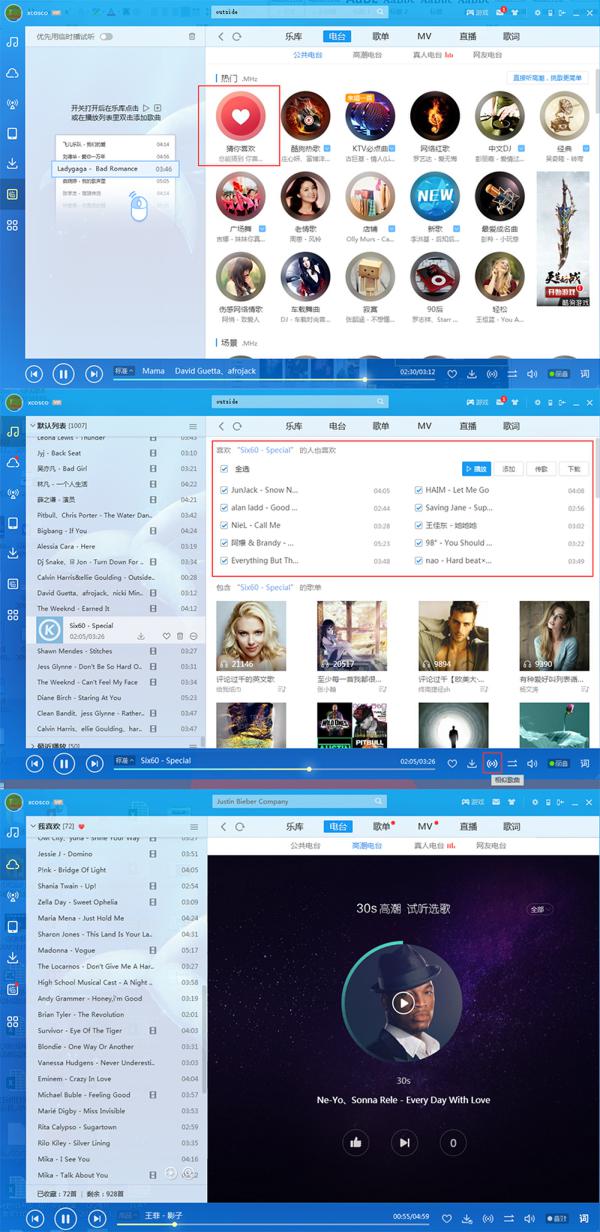
Task: Collapse the 默认列表 [1007] playlist group
Action: point(32,427)
